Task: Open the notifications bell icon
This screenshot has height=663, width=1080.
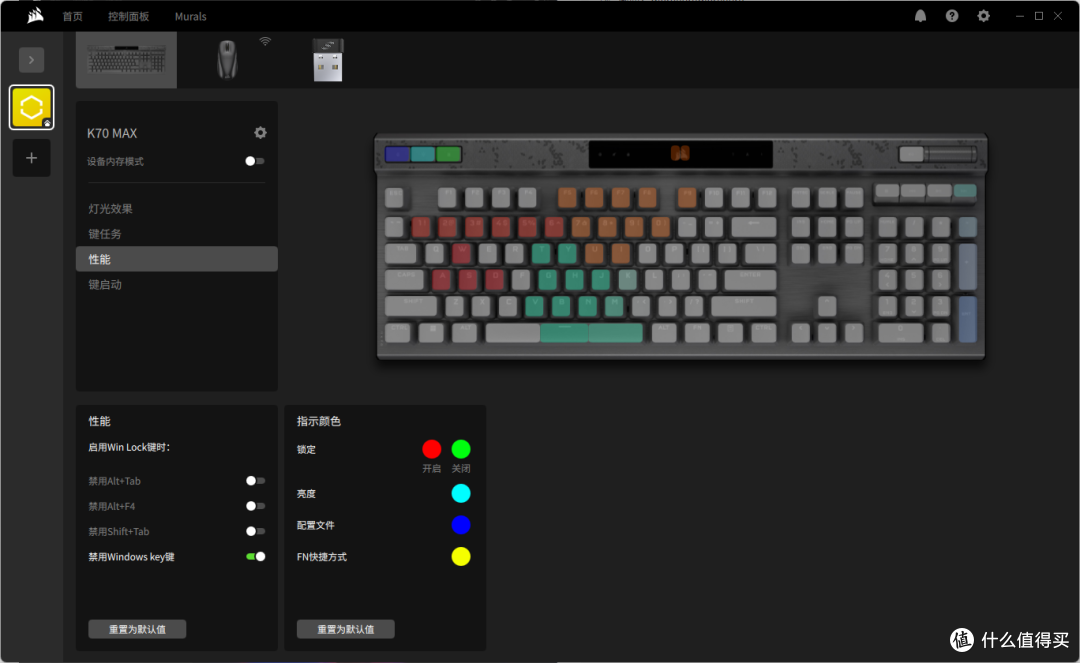Action: pos(920,16)
